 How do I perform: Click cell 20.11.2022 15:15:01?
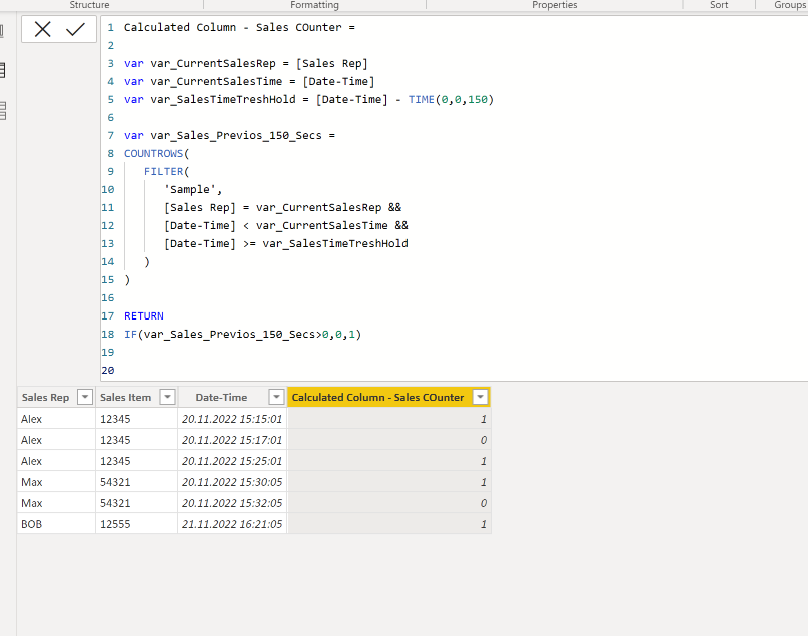click(x=232, y=419)
